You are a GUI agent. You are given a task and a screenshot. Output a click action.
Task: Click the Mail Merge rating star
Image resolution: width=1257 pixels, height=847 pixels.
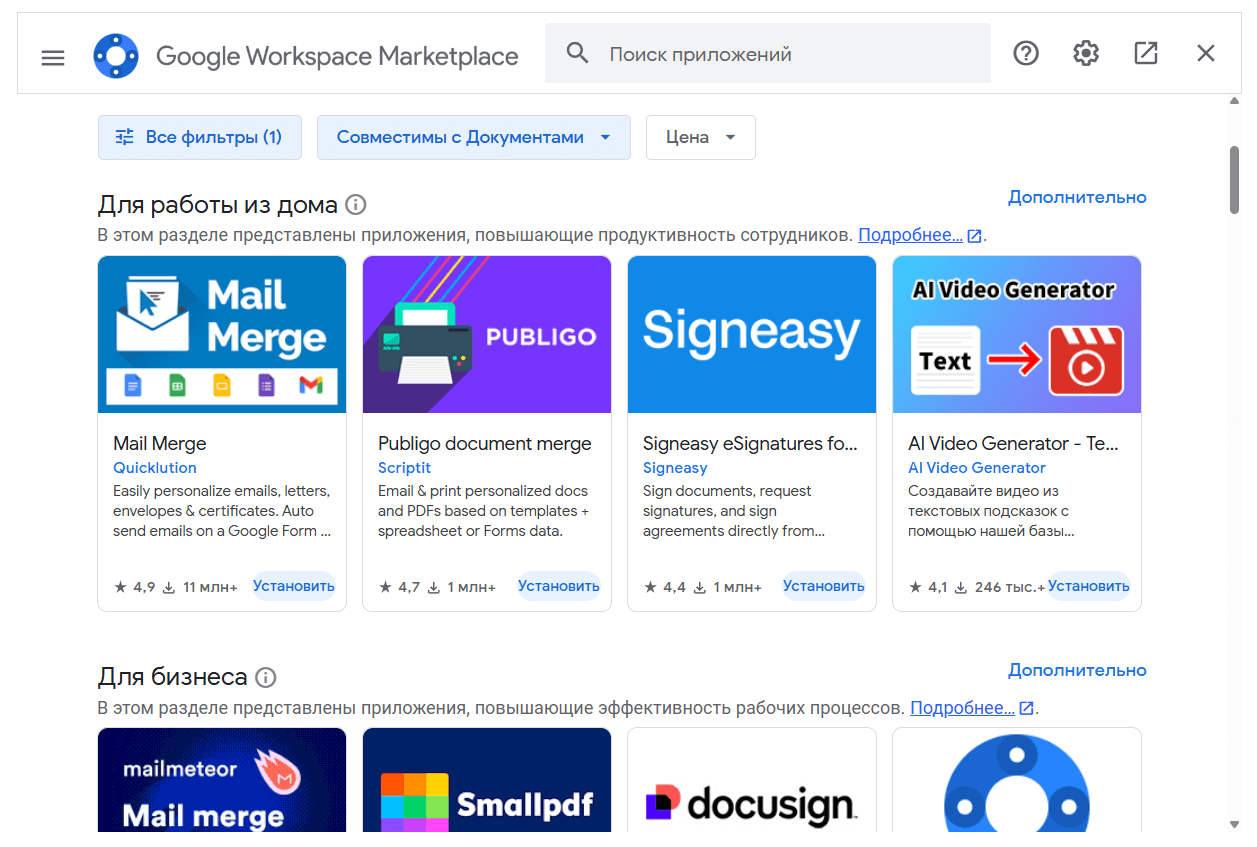pyautogui.click(x=120, y=587)
